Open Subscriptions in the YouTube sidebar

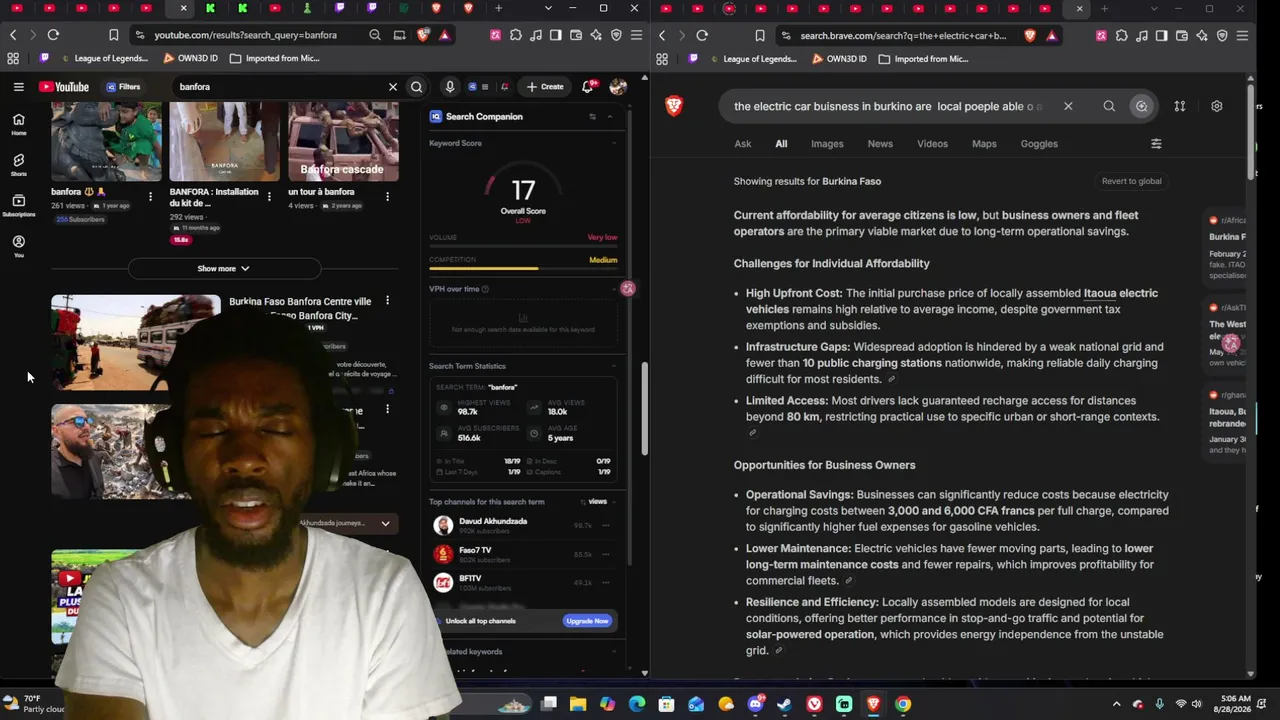point(18,205)
